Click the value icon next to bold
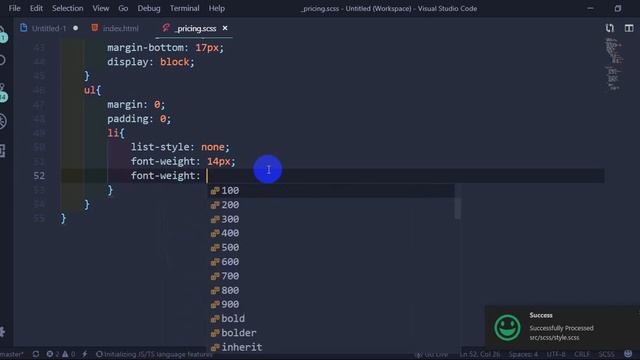Viewport: 640px width, 360px height. pyautogui.click(x=215, y=319)
